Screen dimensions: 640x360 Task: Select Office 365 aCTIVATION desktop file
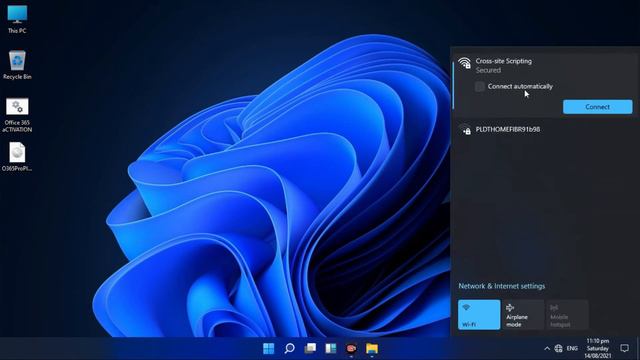pyautogui.click(x=17, y=115)
